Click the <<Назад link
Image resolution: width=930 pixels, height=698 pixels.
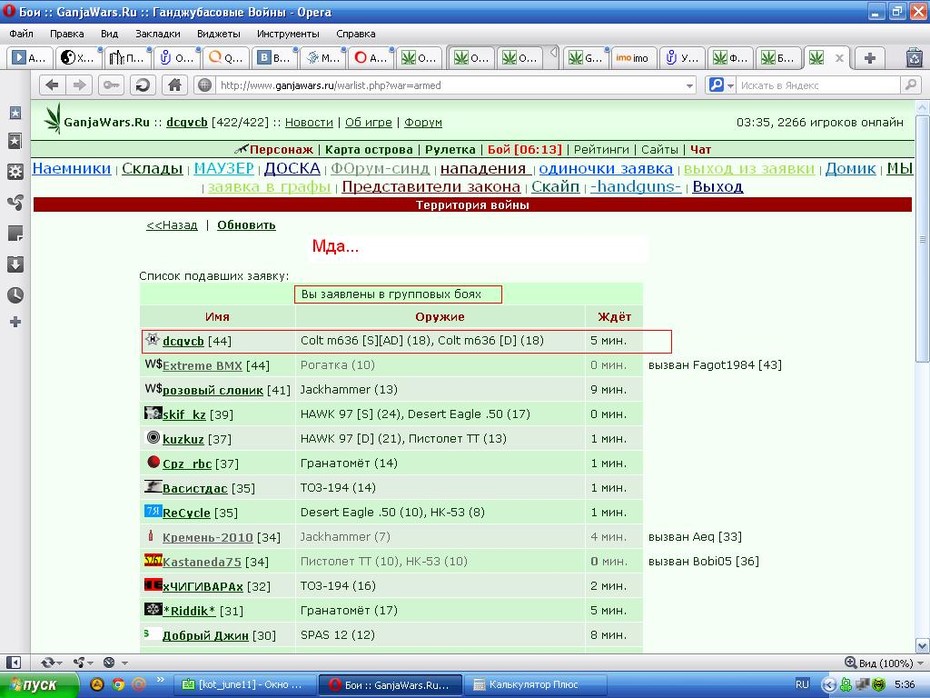(172, 225)
